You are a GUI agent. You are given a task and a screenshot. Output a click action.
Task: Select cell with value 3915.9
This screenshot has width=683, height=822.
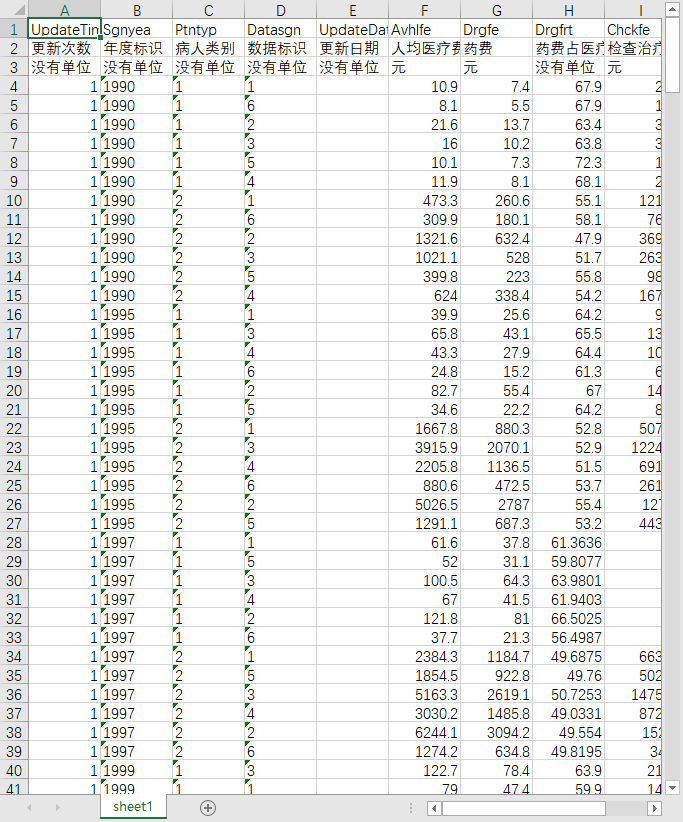point(425,448)
